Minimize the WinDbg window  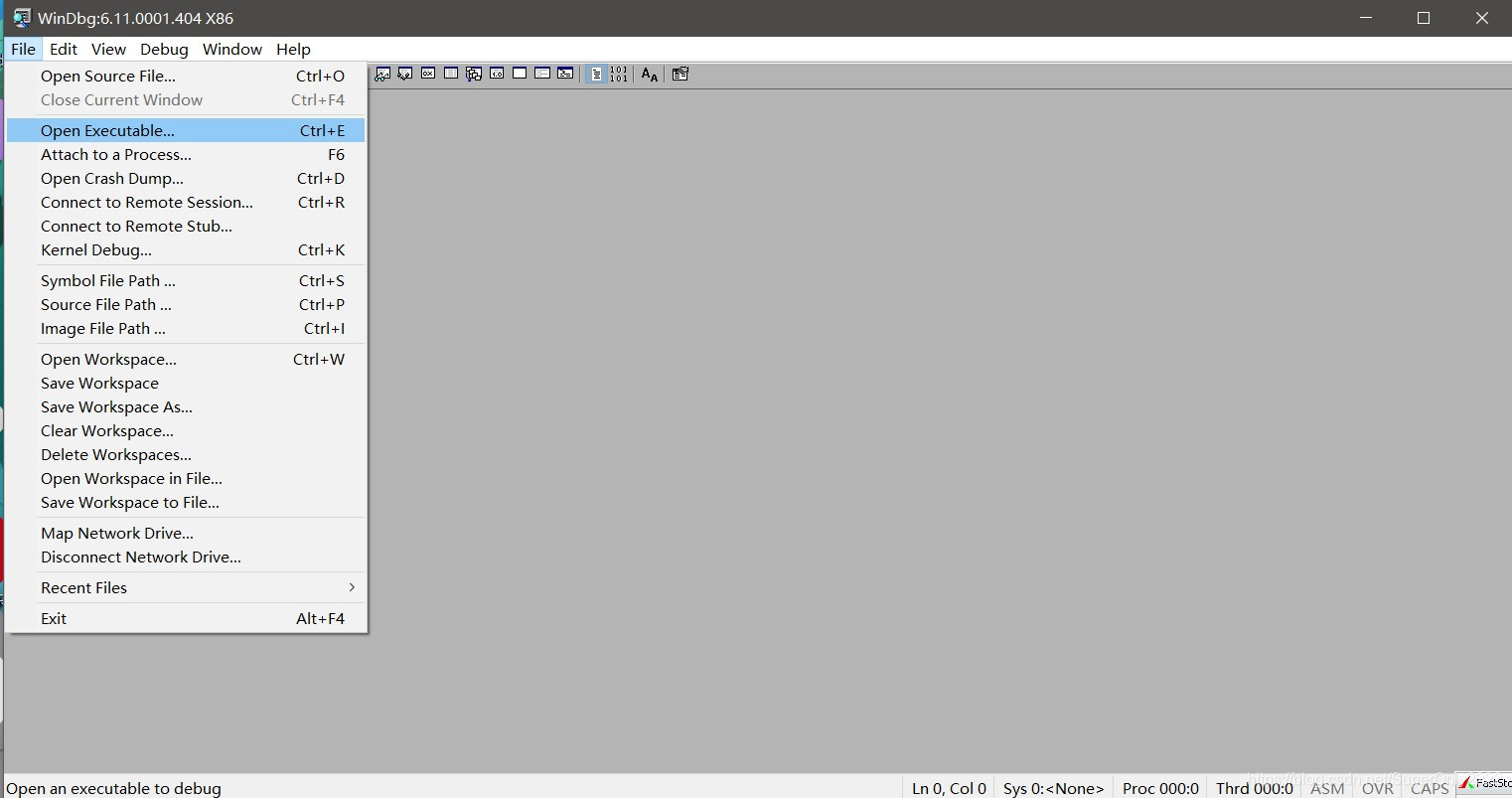pyautogui.click(x=1366, y=18)
